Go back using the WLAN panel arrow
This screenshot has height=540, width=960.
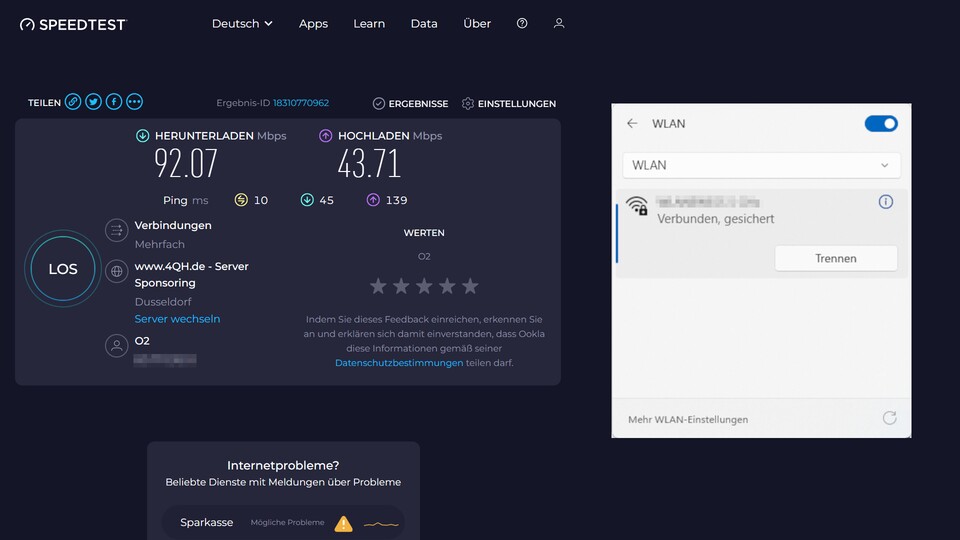point(632,124)
